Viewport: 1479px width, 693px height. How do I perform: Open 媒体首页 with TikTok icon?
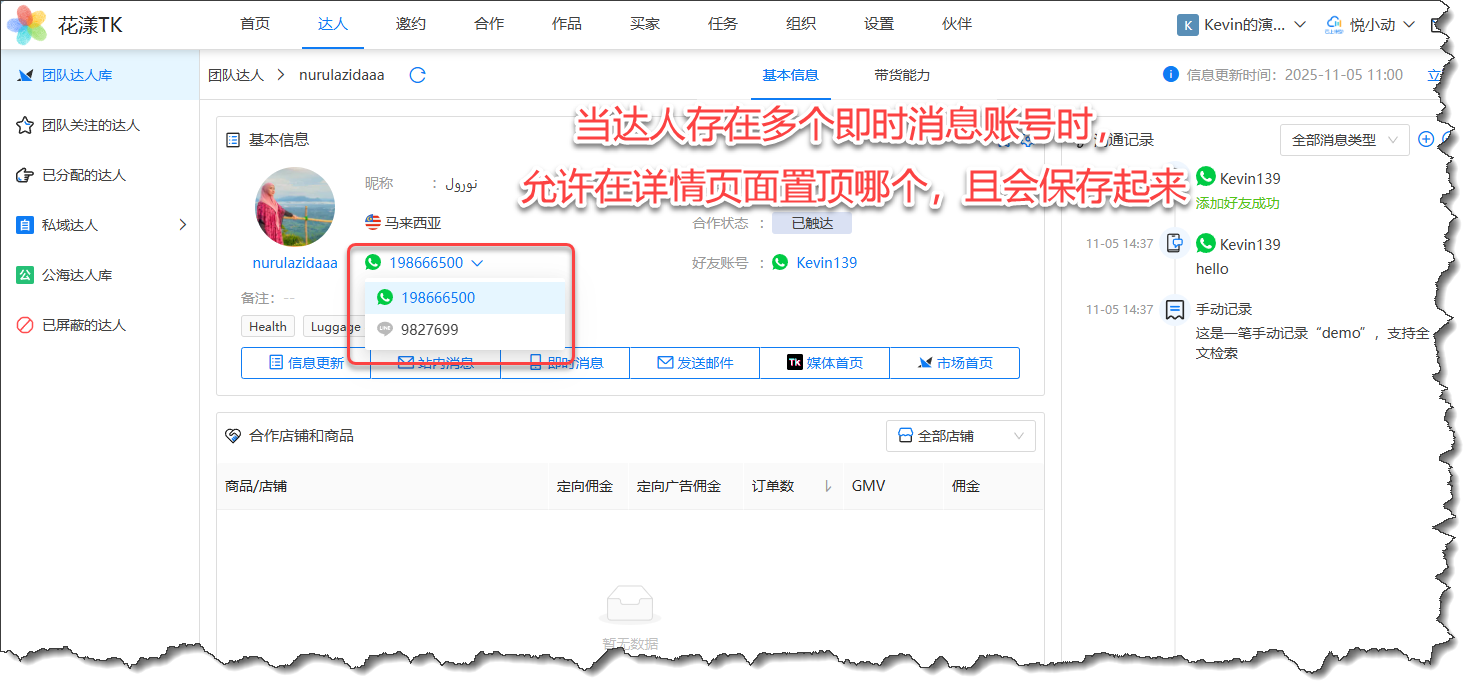[x=824, y=363]
